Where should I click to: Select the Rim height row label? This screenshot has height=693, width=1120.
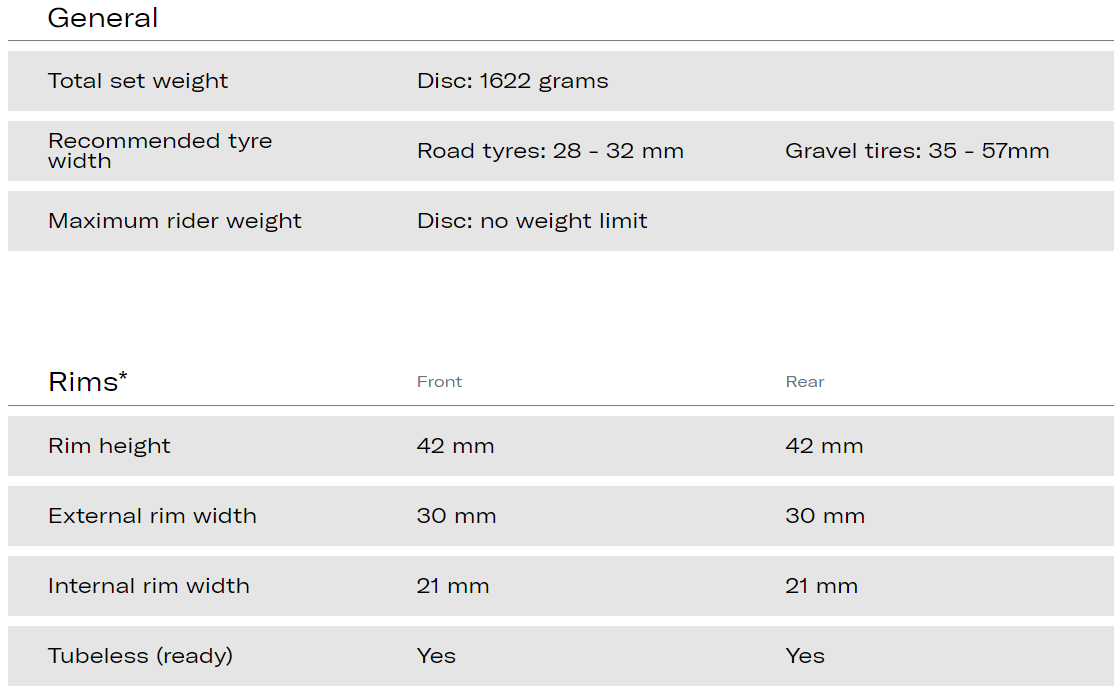109,446
